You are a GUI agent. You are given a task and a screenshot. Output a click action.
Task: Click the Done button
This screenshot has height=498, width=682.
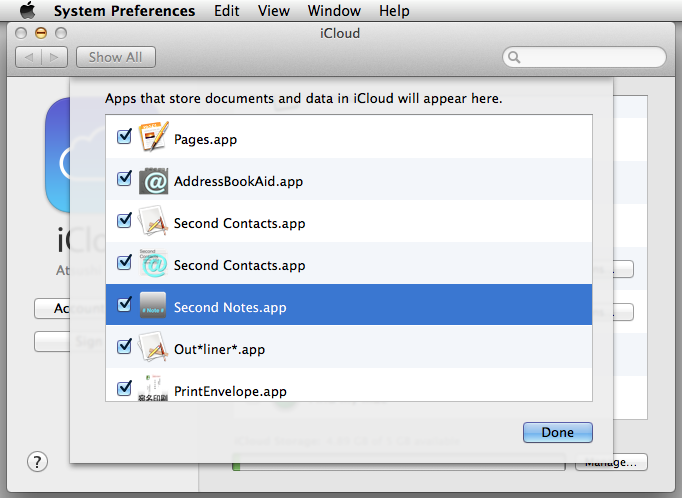point(558,432)
